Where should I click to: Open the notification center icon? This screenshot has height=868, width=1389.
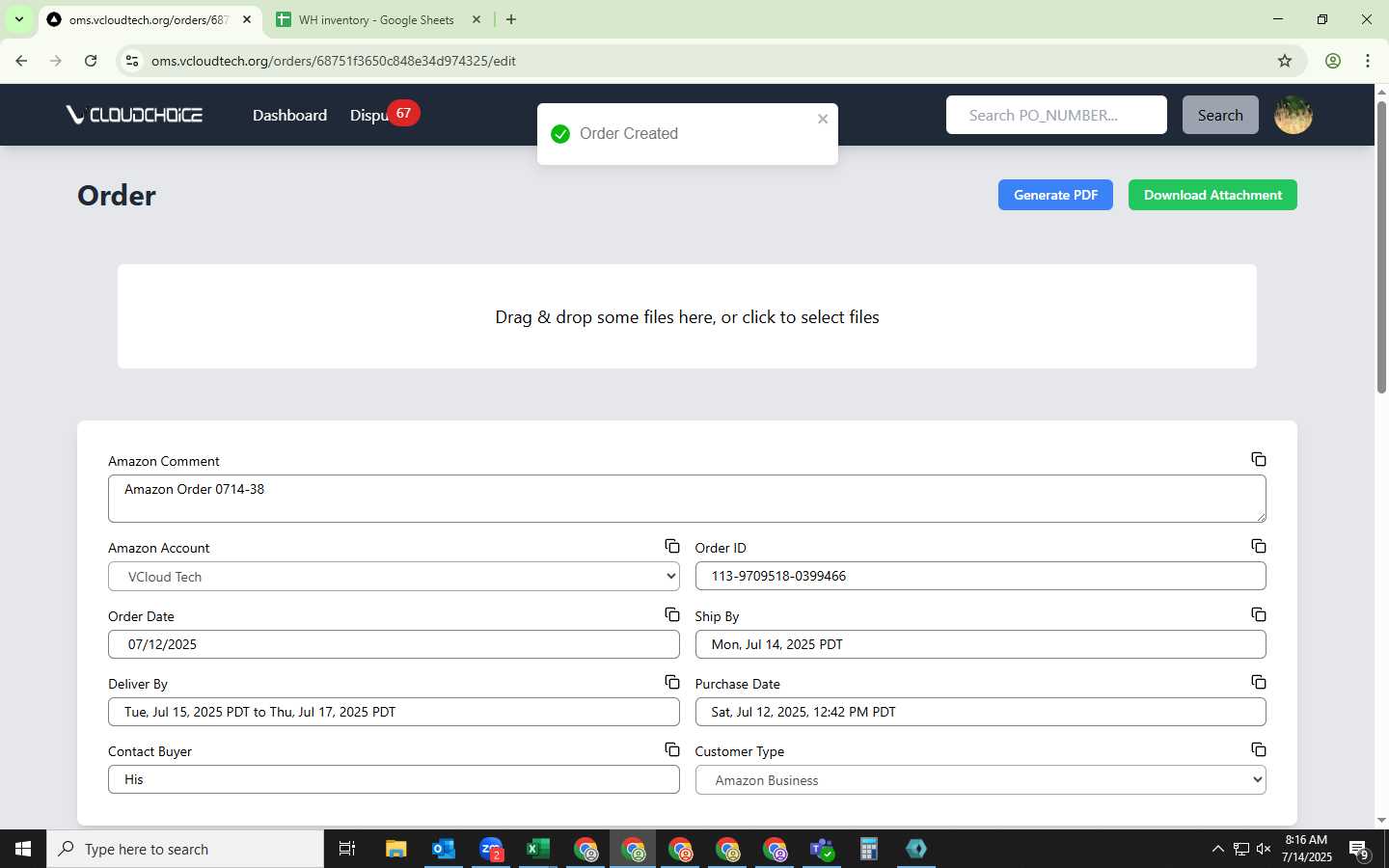click(x=1359, y=849)
